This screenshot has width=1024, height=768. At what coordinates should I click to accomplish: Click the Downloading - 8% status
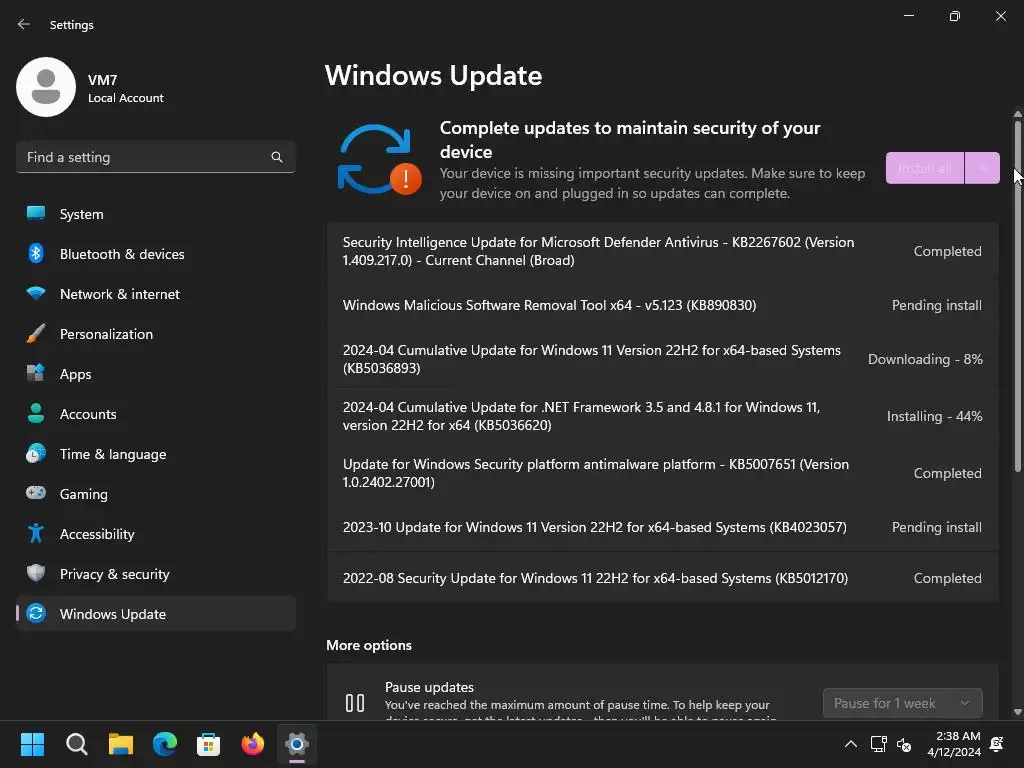[925, 359]
